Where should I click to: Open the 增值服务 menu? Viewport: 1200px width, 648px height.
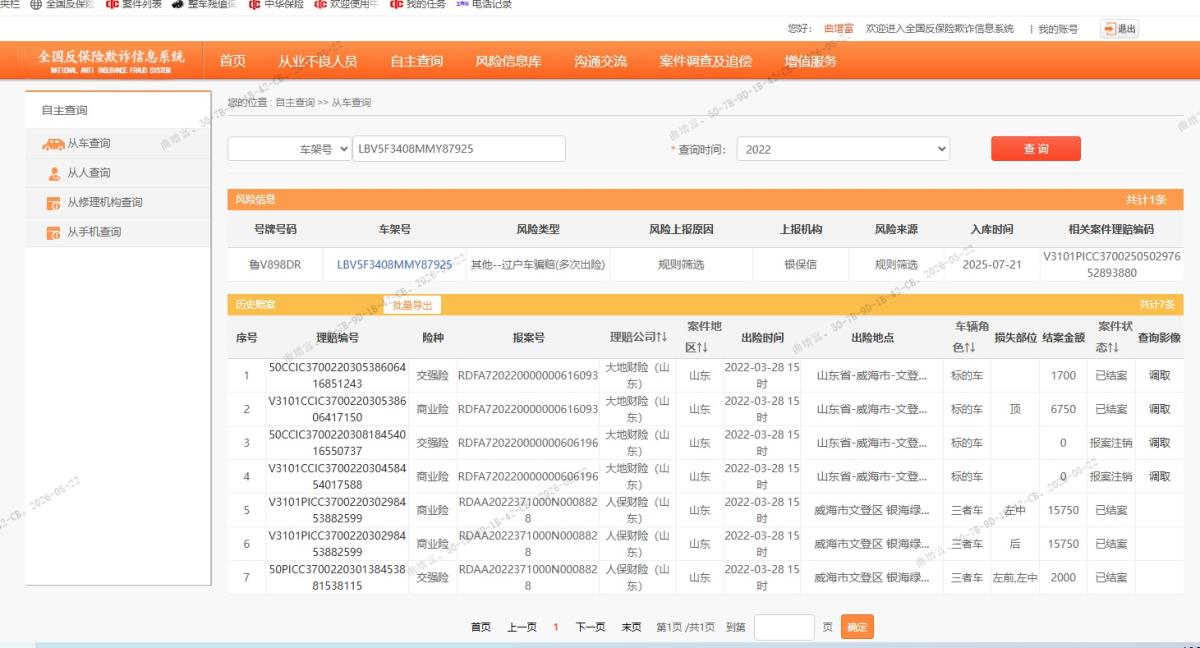point(810,61)
